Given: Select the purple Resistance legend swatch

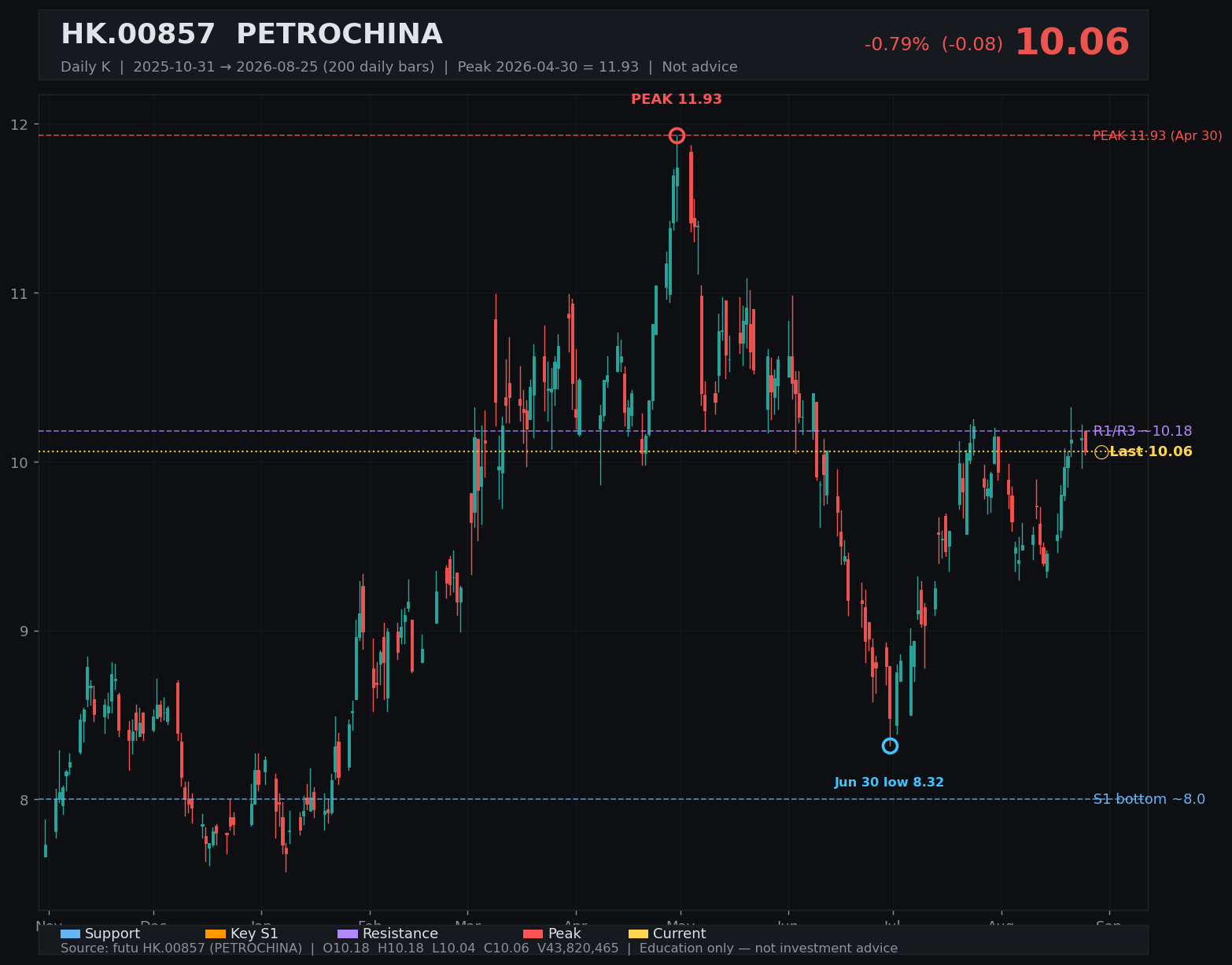Looking at the screenshot, I should pos(348,934).
